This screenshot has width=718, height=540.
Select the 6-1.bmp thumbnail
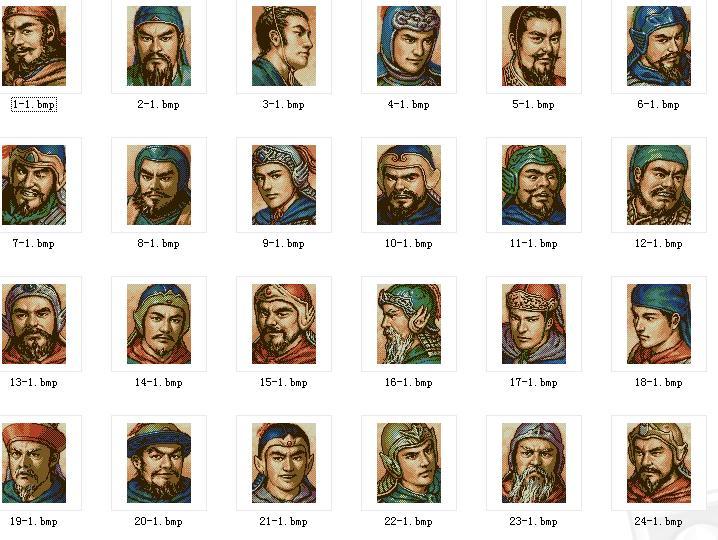pyautogui.click(x=659, y=46)
